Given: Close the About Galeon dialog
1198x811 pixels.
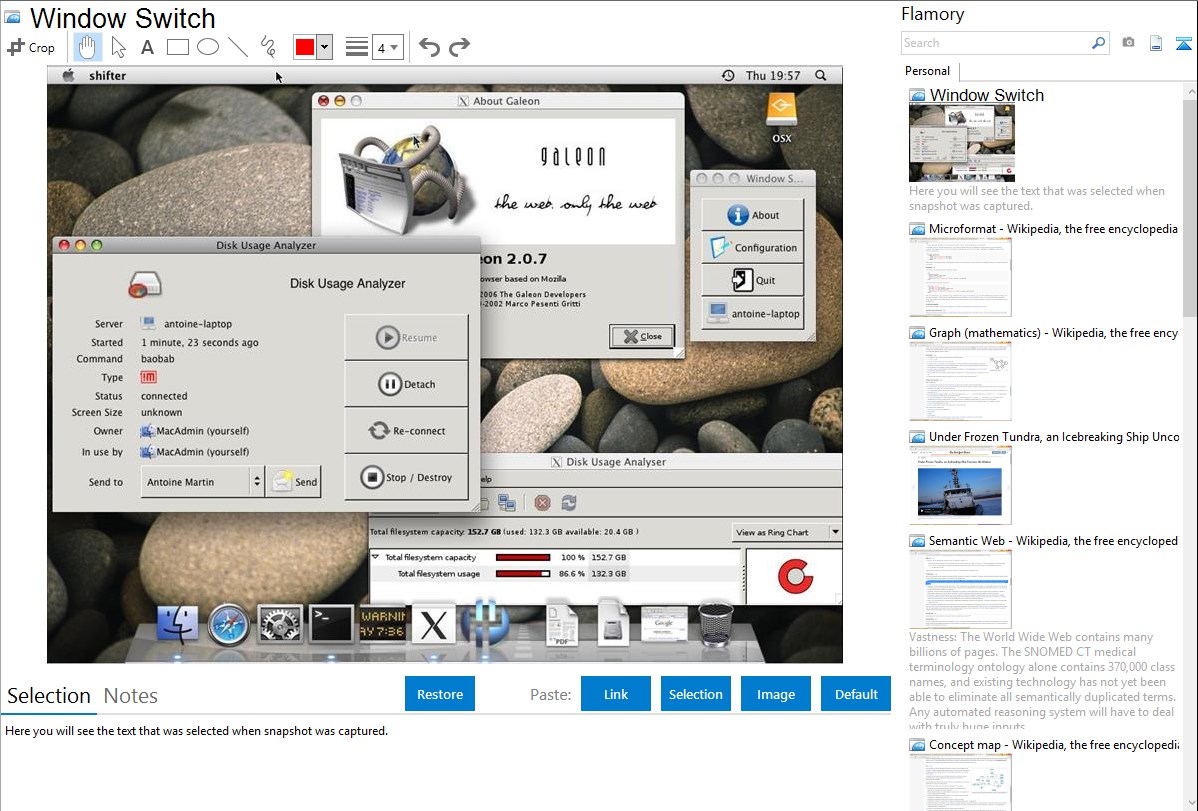Looking at the screenshot, I should pos(642,336).
